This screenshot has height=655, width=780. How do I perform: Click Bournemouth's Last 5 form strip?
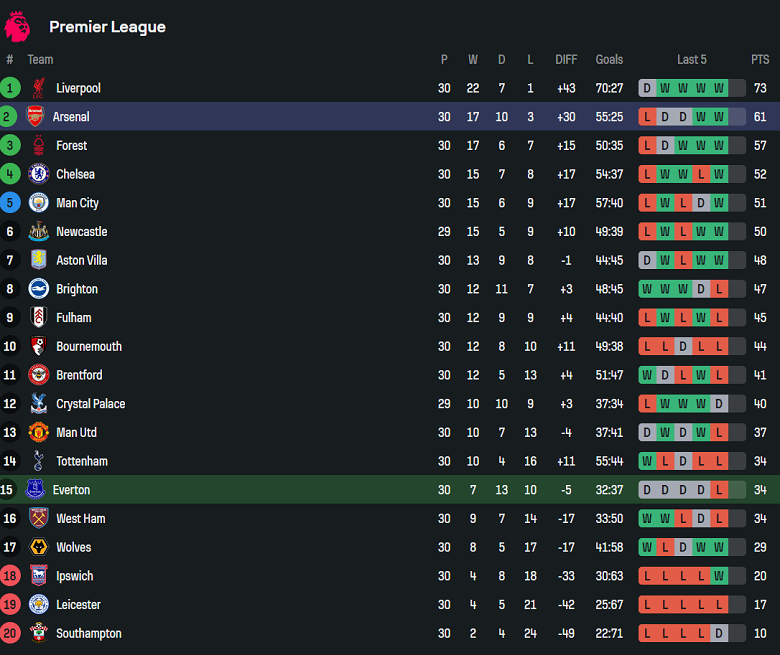click(692, 347)
